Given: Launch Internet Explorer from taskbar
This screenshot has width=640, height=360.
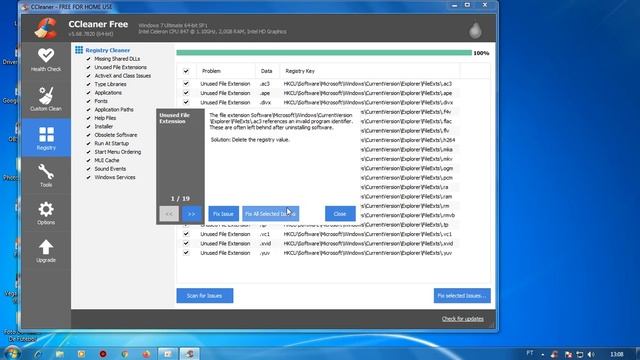Looking at the screenshot, I should click(38, 354).
